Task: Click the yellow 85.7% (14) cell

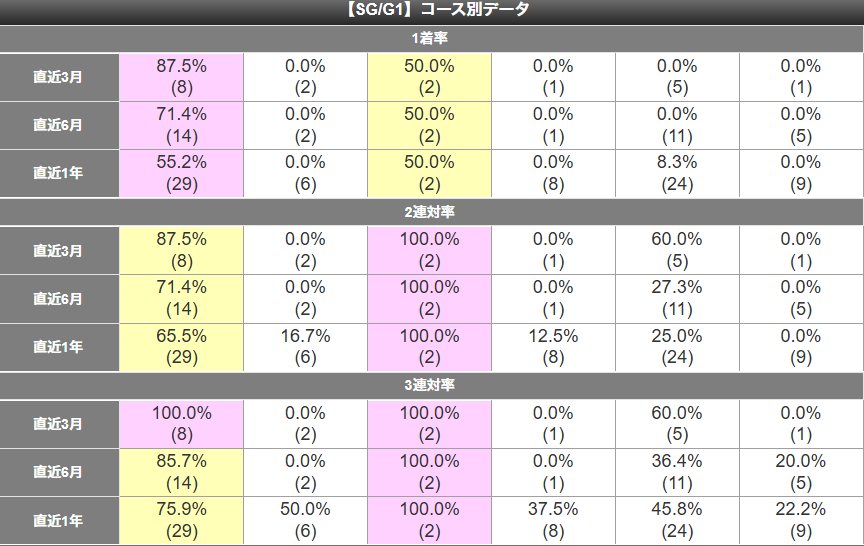Action: point(181,472)
